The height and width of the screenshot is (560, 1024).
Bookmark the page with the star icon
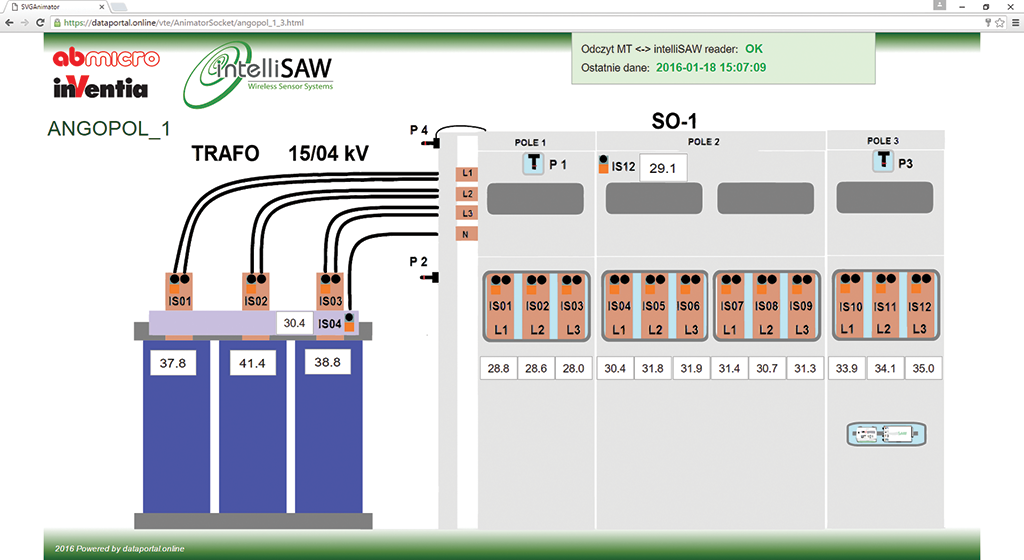point(999,21)
